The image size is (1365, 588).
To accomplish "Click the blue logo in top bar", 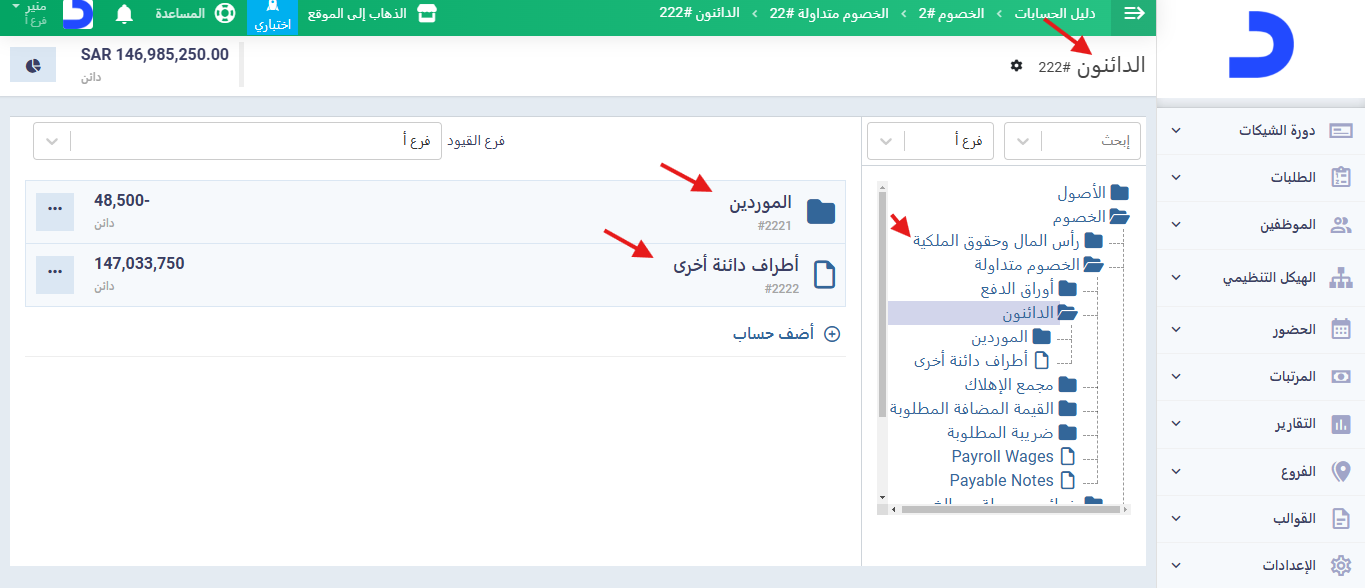I will coord(78,14).
